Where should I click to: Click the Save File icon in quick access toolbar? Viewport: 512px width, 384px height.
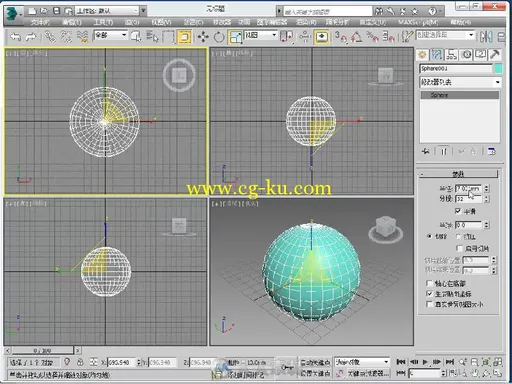(x=56, y=11)
